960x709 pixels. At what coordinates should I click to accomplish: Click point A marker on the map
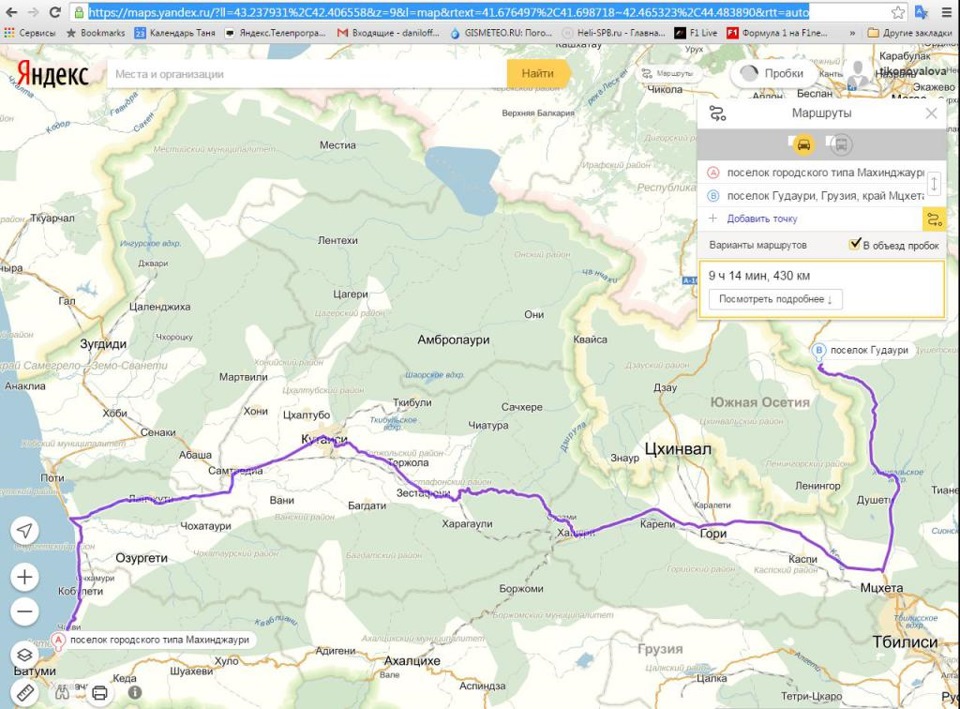point(58,642)
